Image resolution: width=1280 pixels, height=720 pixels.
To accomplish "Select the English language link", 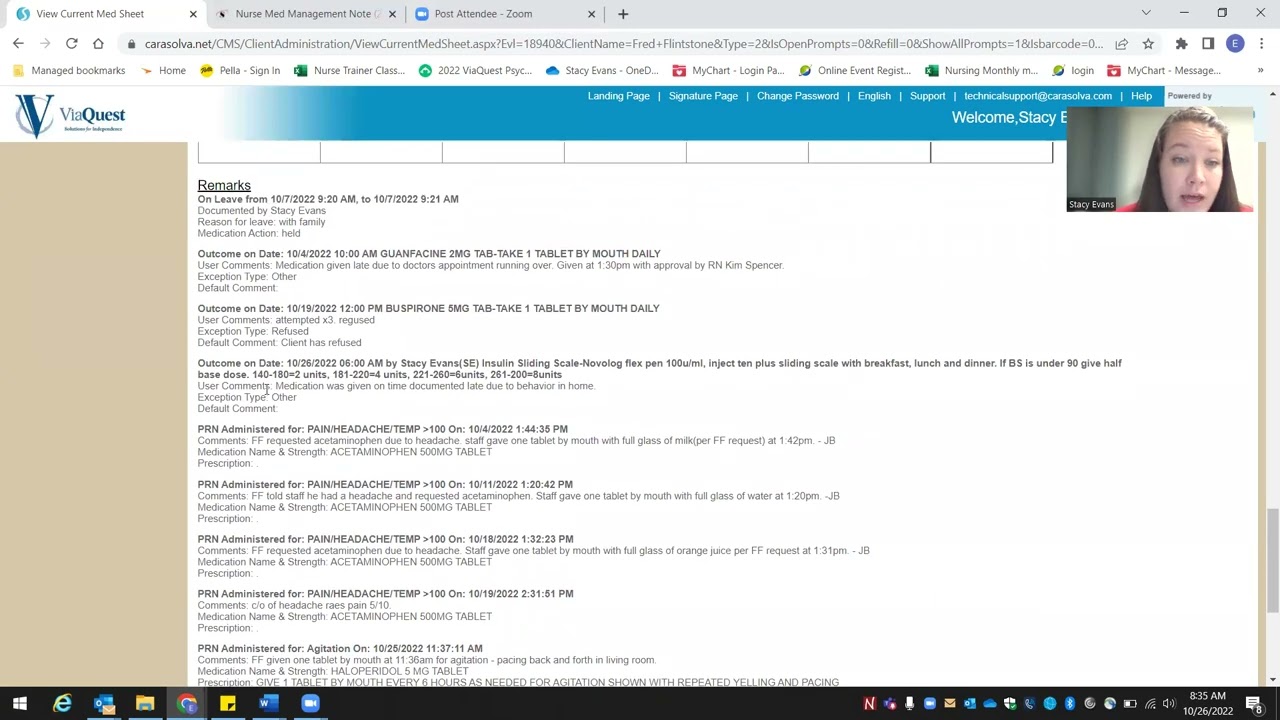I will click(874, 96).
